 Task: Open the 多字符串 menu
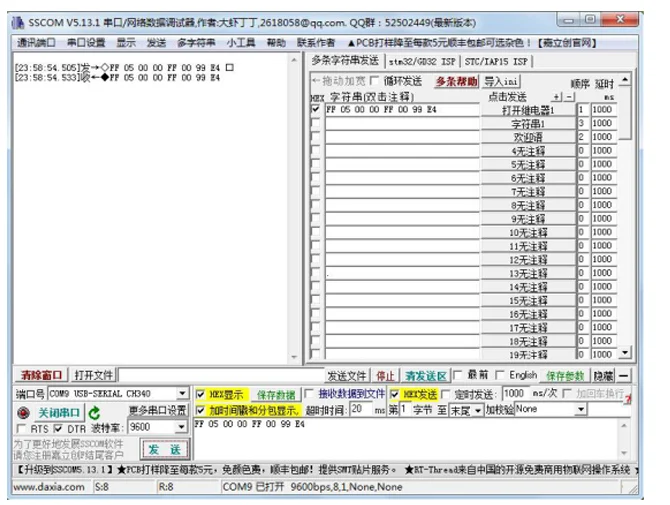196,43
